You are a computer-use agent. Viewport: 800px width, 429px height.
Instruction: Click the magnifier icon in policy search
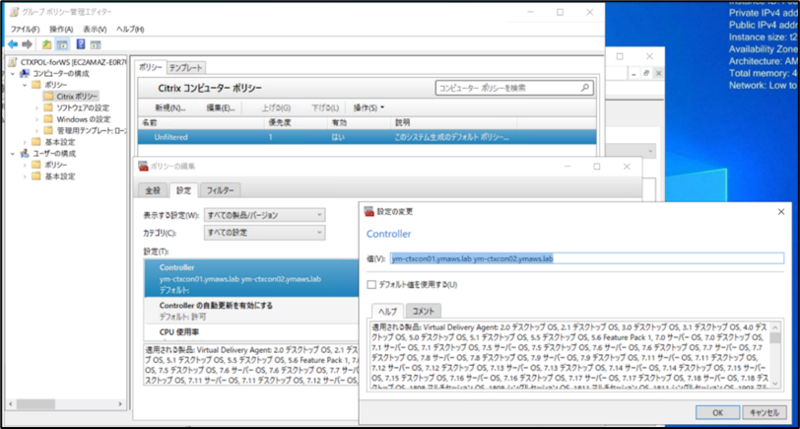[585, 88]
